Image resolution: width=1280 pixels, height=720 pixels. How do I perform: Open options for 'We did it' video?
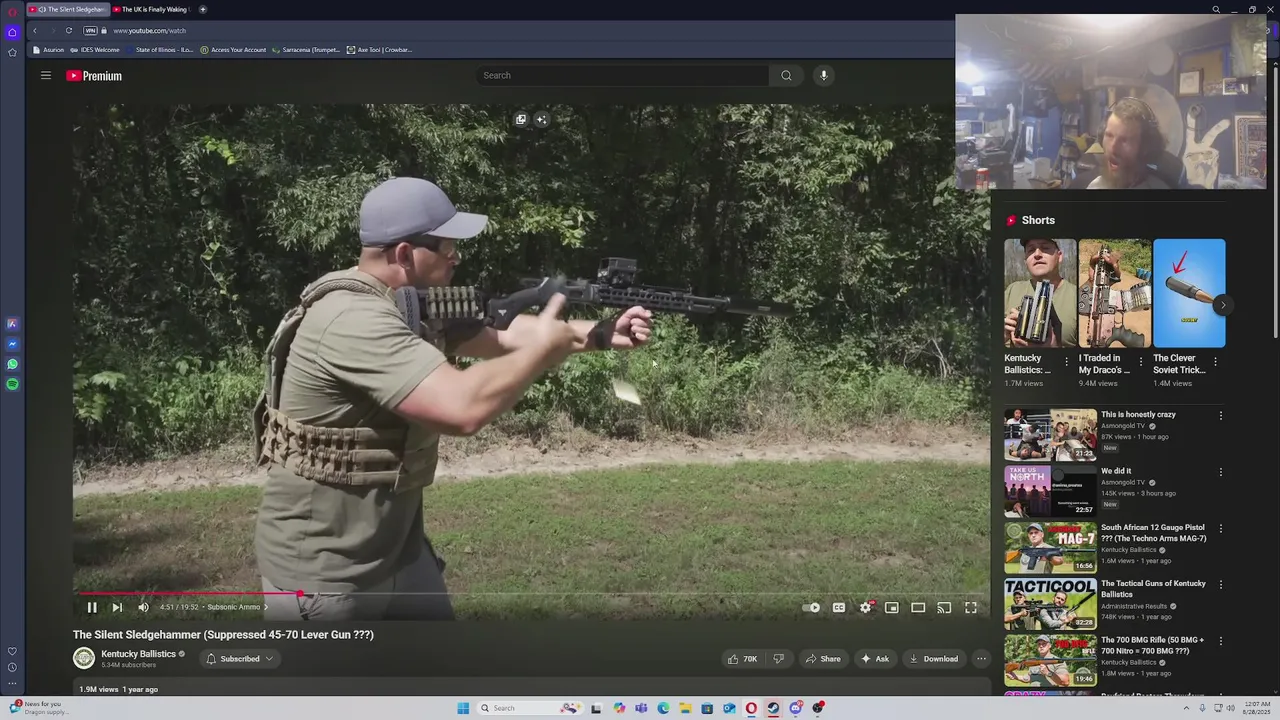click(x=1221, y=472)
